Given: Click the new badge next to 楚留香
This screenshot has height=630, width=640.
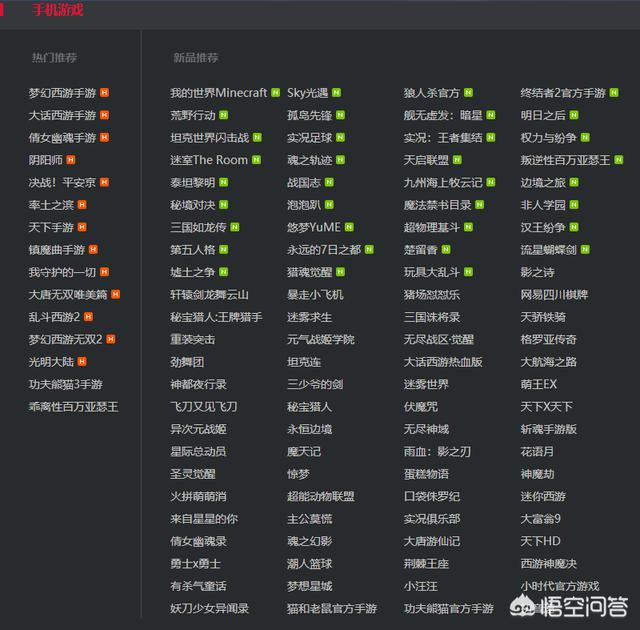Looking at the screenshot, I should [x=446, y=249].
